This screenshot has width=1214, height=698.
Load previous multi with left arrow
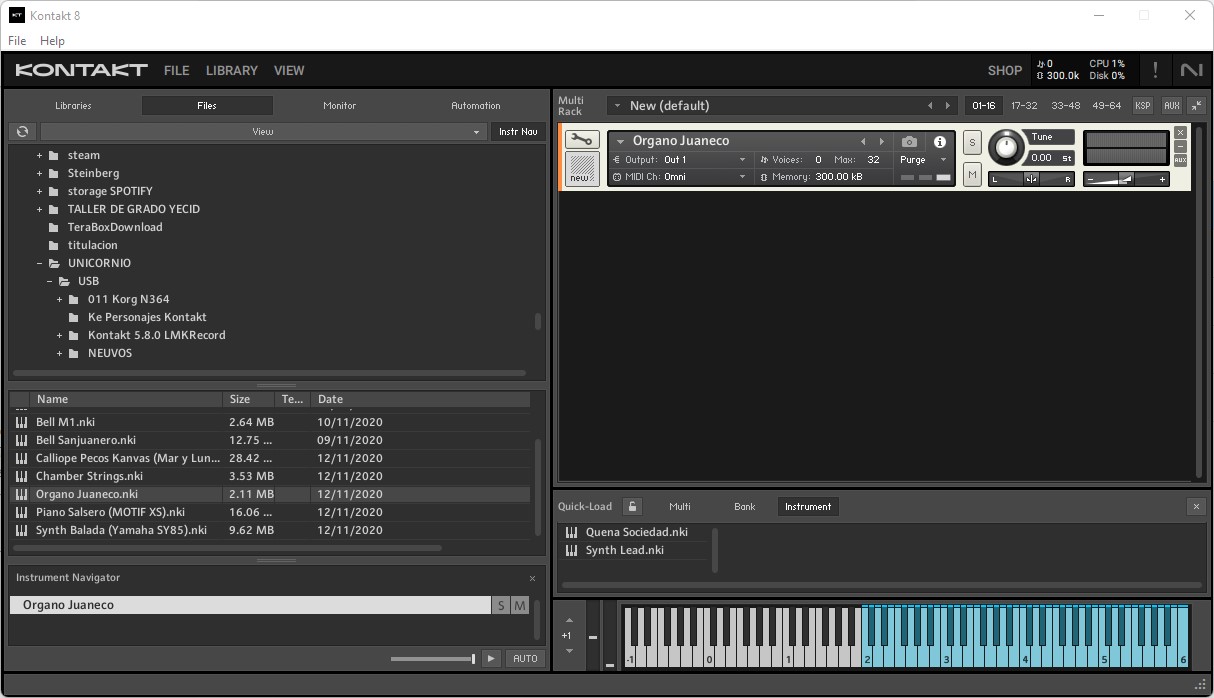pyautogui.click(x=930, y=105)
